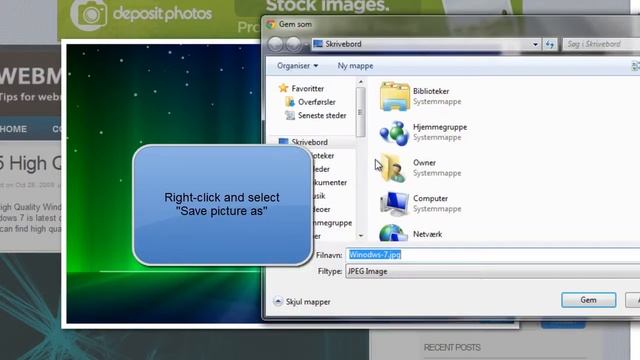Select Skrivebord in the navigation tree

tap(309, 142)
